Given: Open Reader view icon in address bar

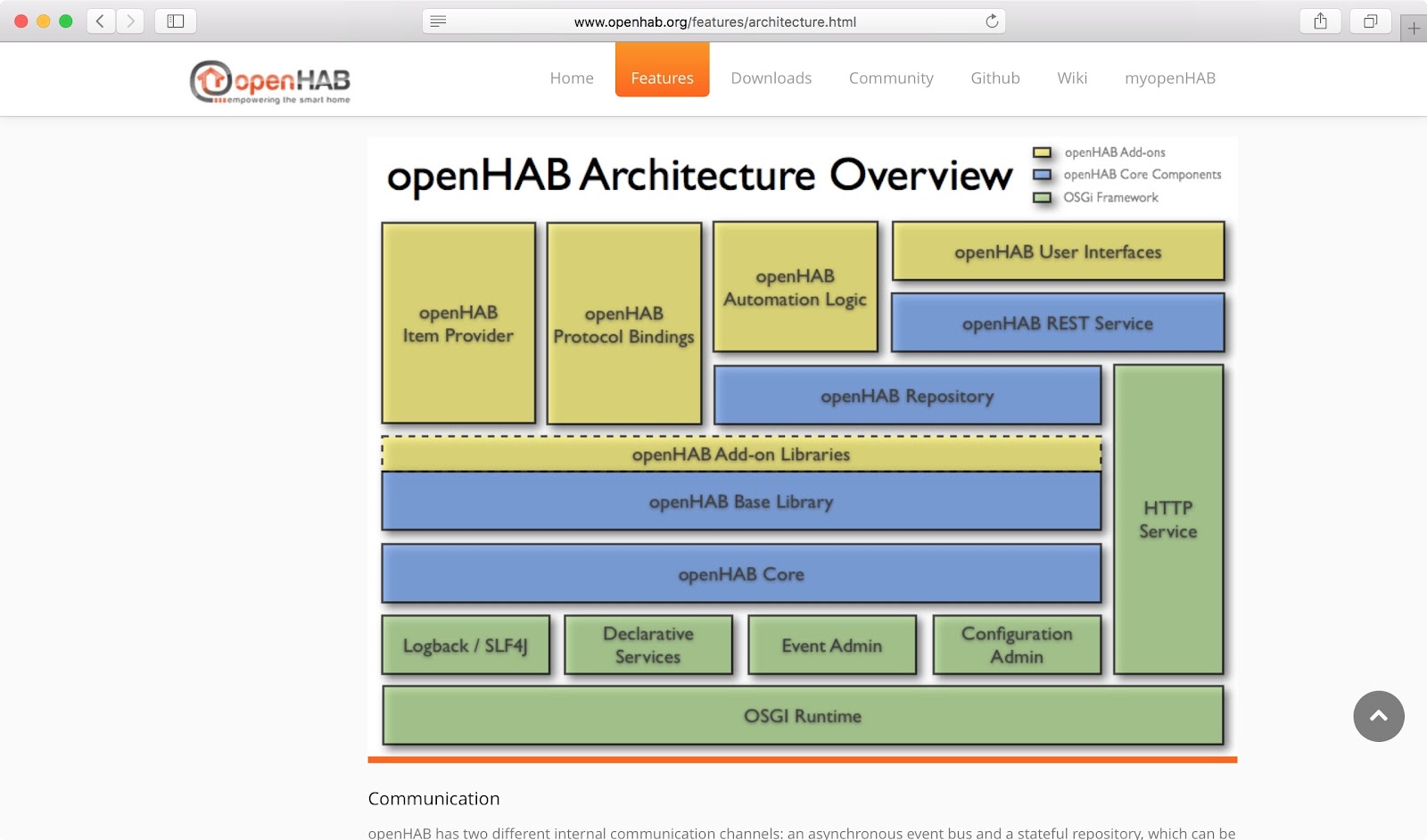Looking at the screenshot, I should [x=438, y=21].
